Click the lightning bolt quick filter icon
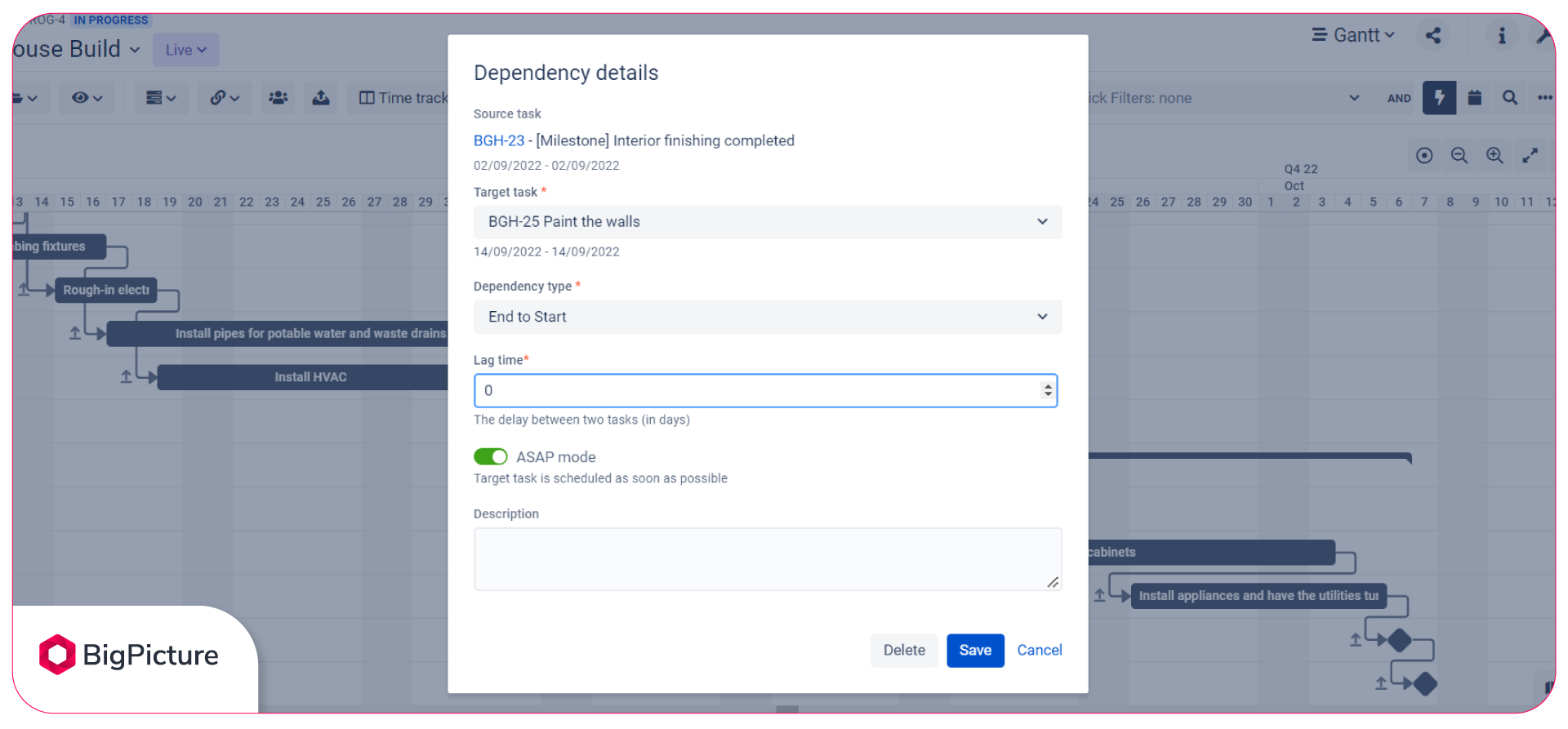Screen dimensions: 1568x729 [1440, 98]
